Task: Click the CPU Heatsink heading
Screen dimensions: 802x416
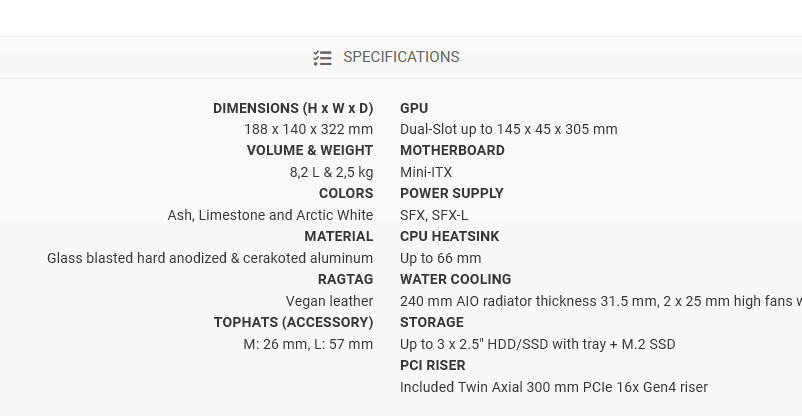Action: tap(449, 236)
